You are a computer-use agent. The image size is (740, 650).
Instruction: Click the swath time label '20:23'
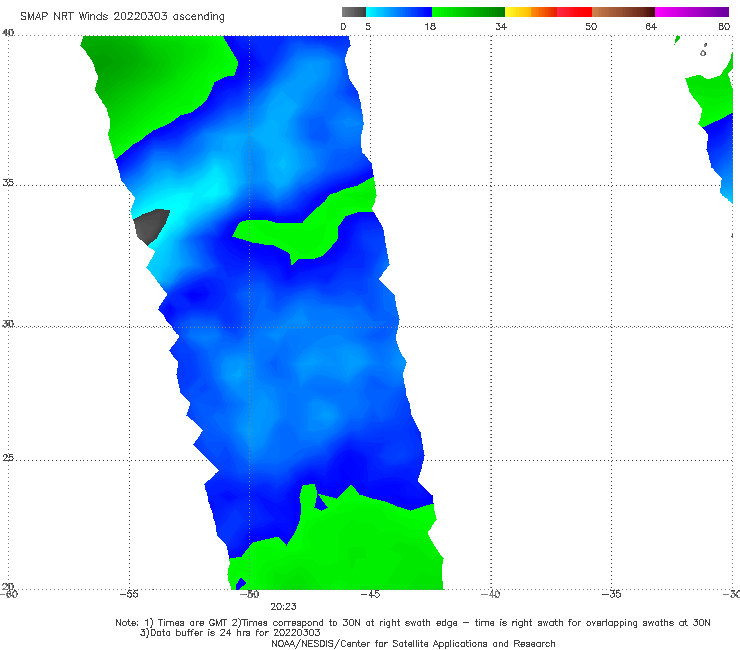pyautogui.click(x=283, y=607)
